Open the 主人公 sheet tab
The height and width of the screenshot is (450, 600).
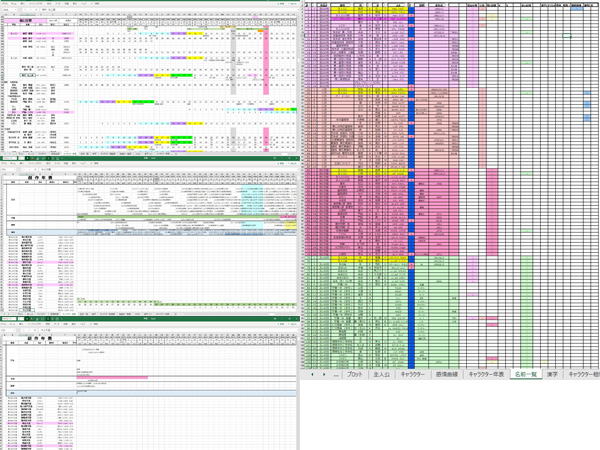pos(381,373)
